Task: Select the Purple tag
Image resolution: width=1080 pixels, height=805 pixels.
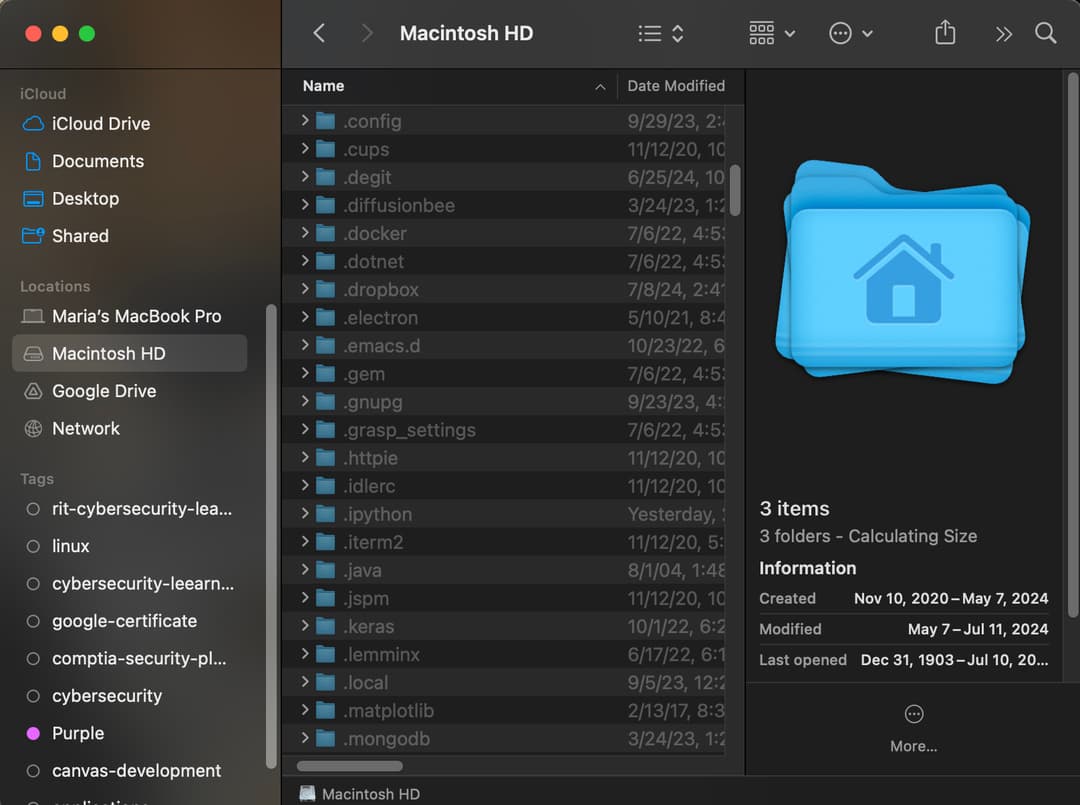Action: [77, 733]
